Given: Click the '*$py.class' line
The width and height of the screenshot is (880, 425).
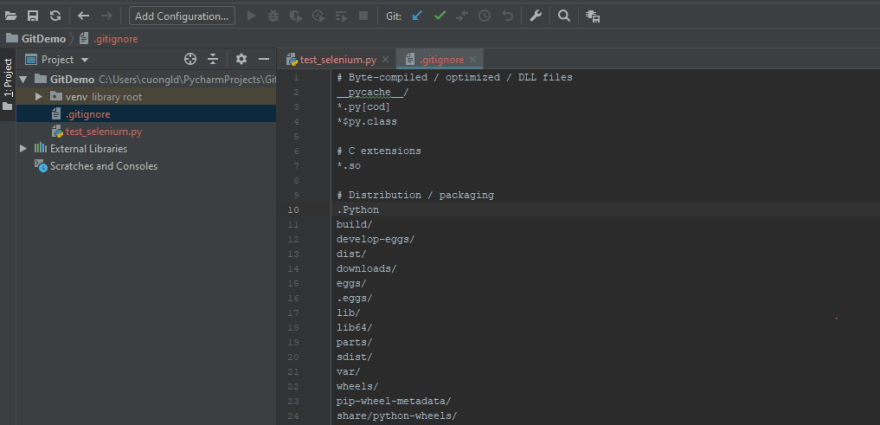Looking at the screenshot, I should 366,121.
